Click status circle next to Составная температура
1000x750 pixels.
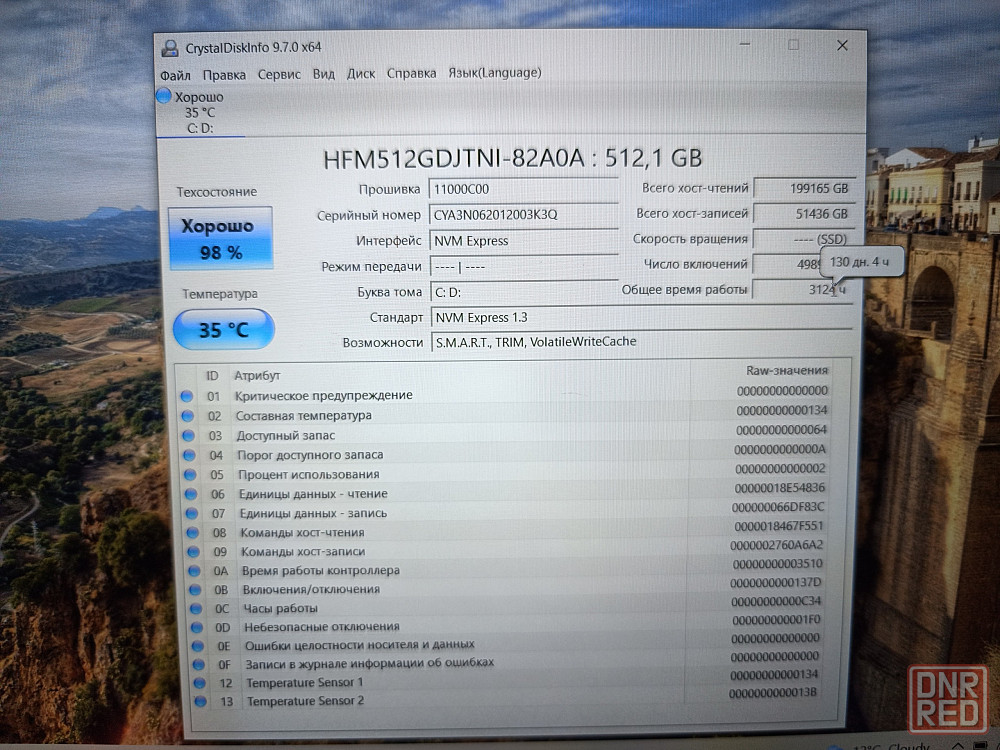186,416
